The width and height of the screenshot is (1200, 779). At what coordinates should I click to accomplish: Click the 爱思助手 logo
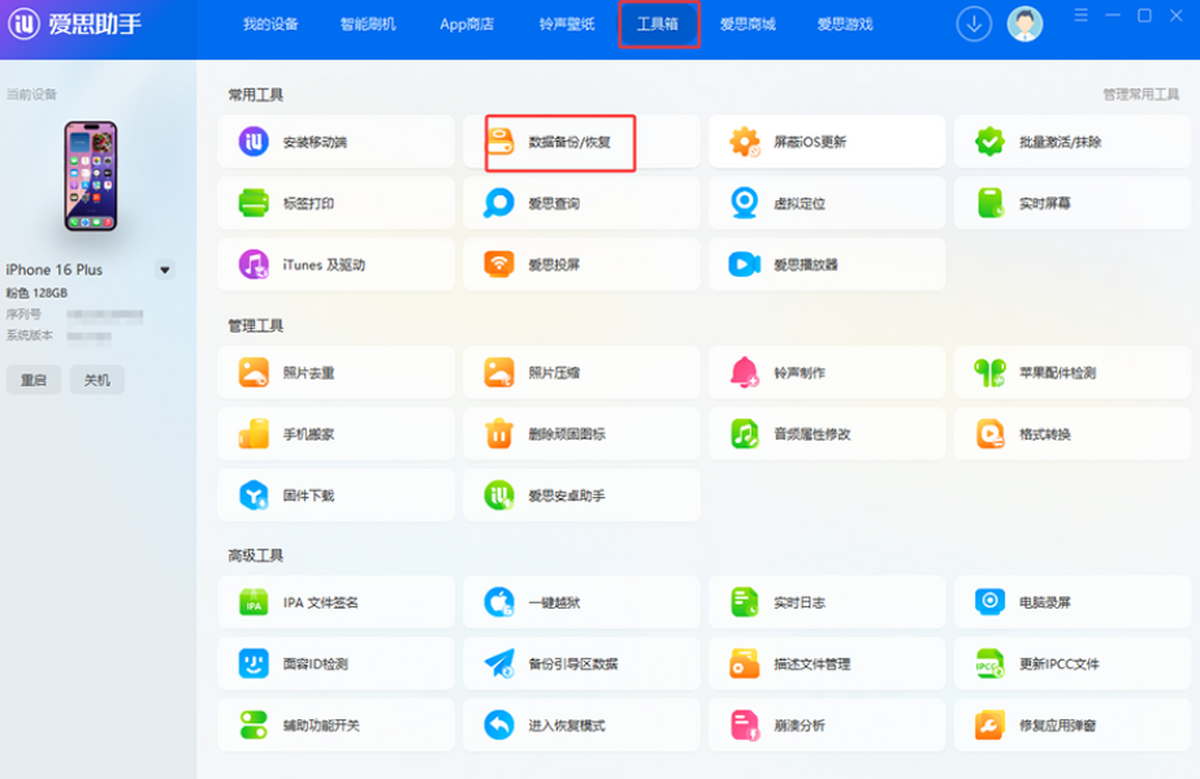pos(75,24)
